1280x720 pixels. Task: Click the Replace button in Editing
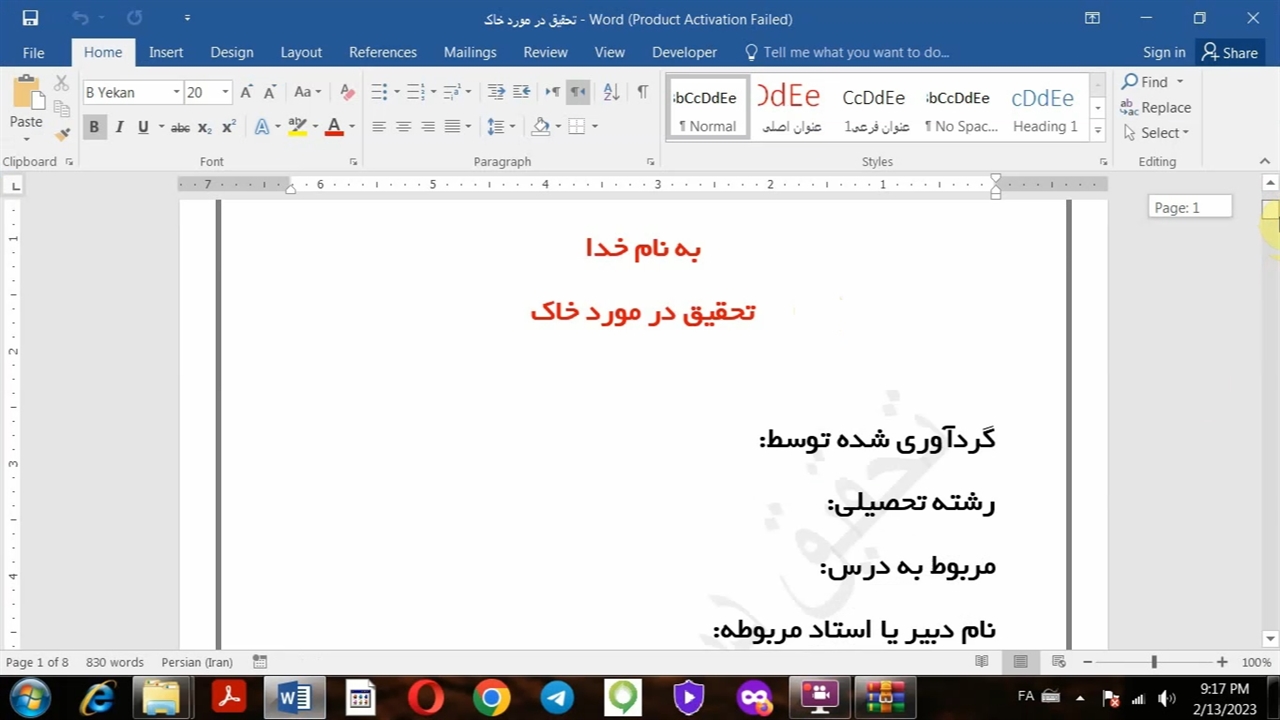tap(1155, 107)
